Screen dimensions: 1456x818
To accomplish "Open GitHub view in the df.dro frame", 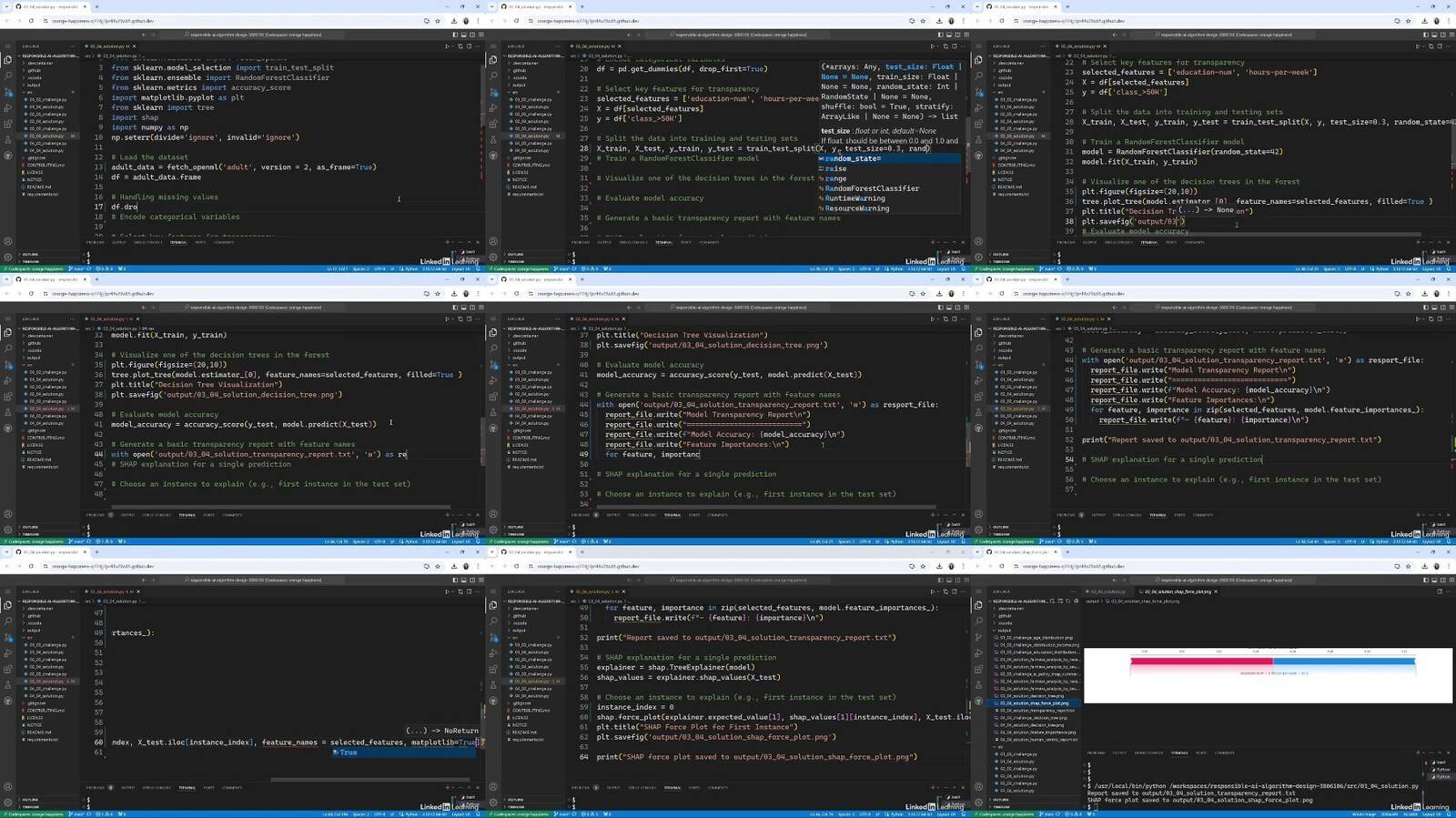I will [8, 156].
